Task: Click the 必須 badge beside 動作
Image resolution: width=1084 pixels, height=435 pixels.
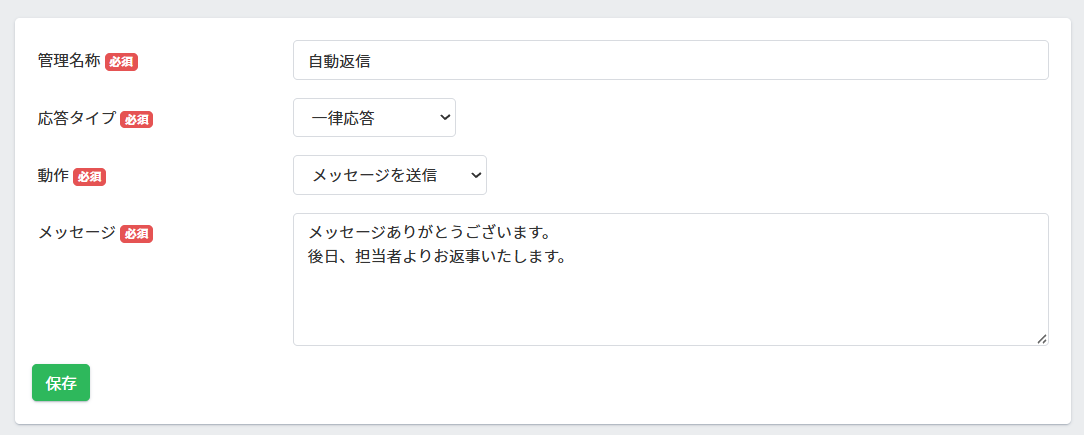Action: [89, 177]
